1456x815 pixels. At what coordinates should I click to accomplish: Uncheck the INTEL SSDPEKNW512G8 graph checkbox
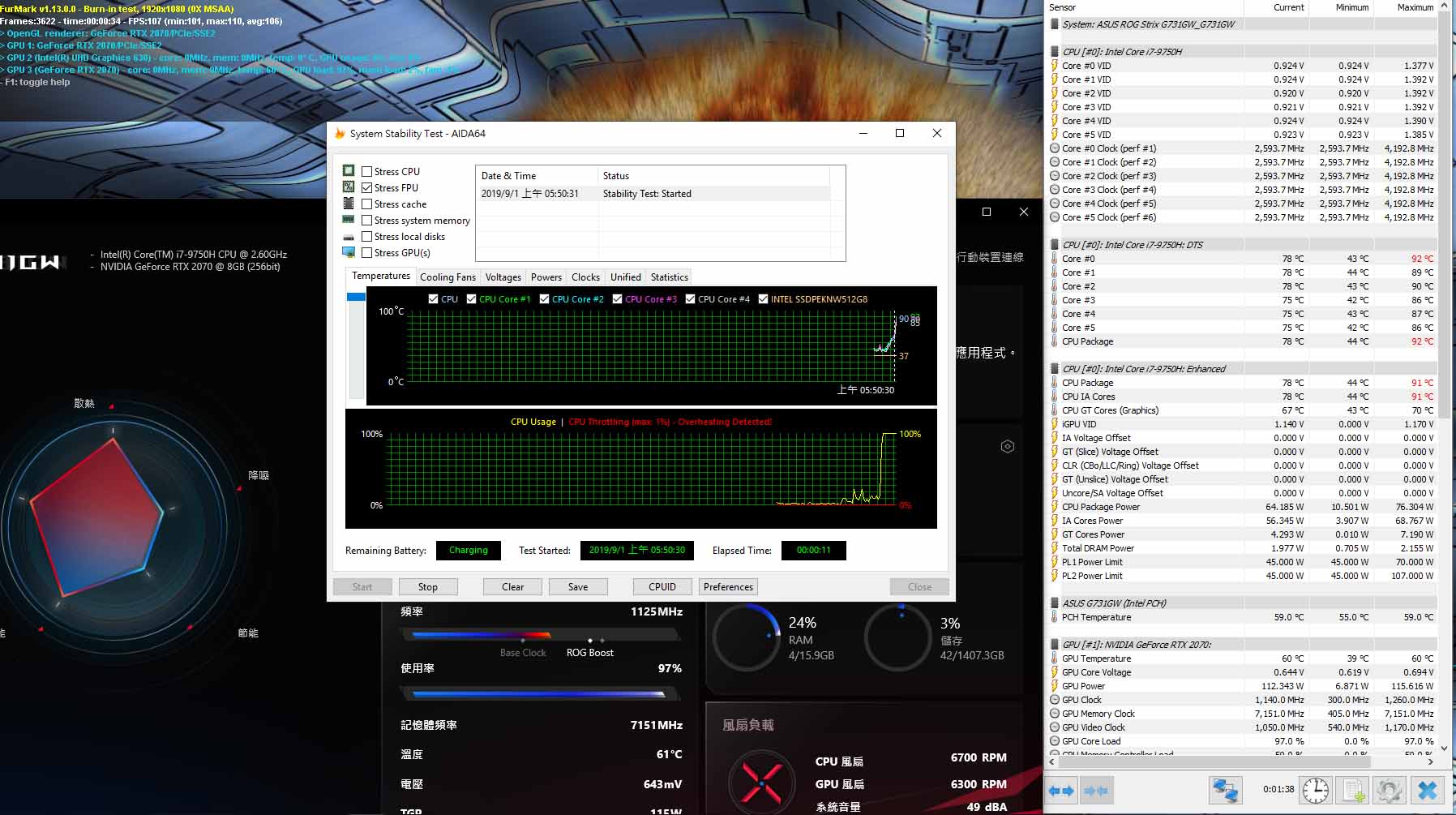click(x=763, y=298)
